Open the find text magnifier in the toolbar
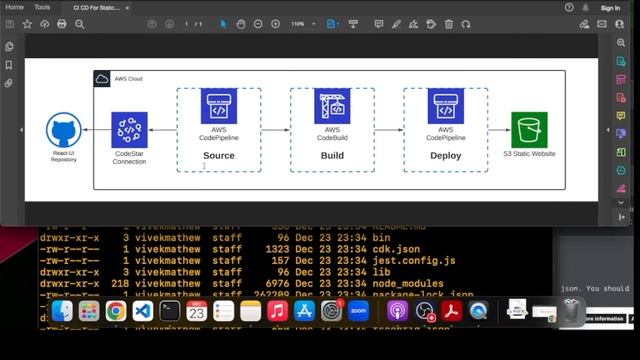The width and height of the screenshot is (640, 360). (80, 24)
